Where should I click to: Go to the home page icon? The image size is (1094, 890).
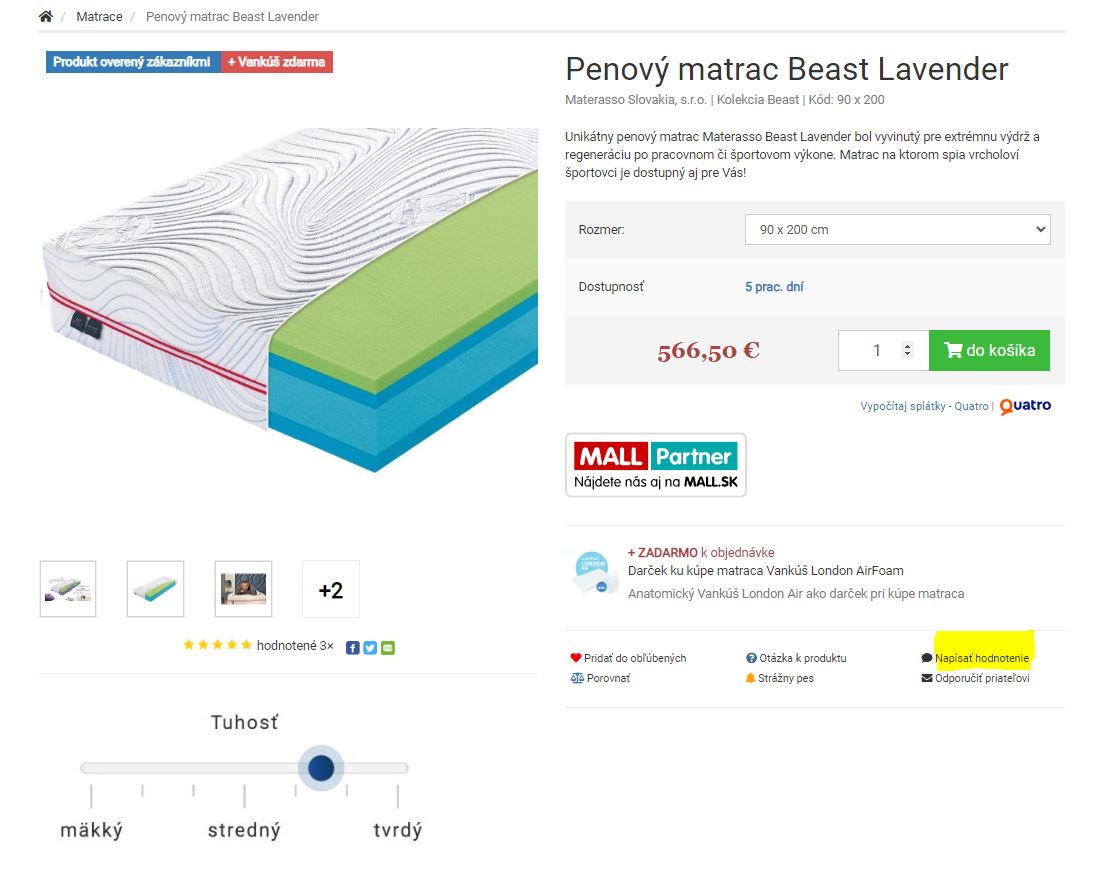(x=45, y=16)
